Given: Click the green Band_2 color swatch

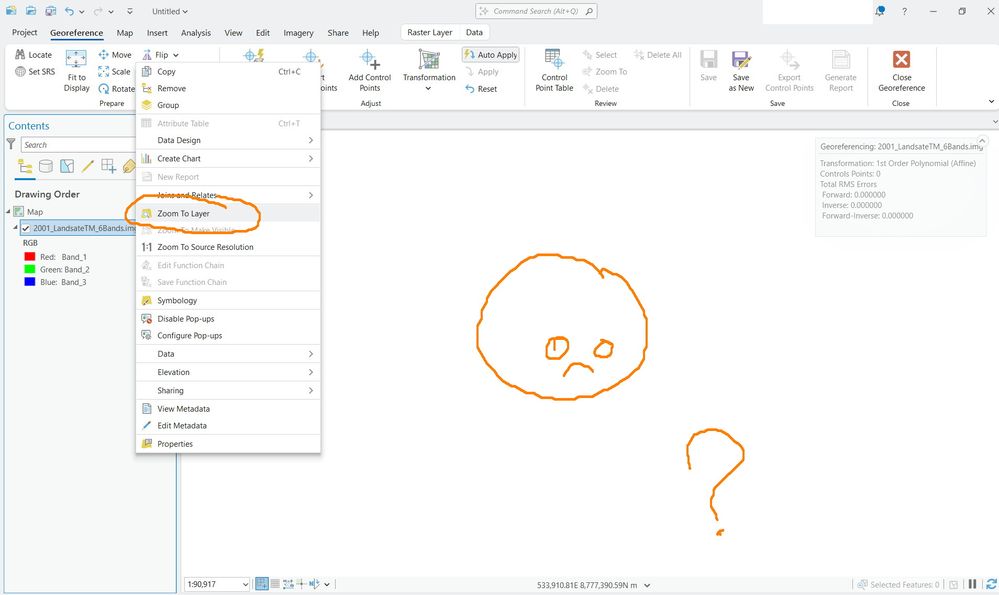Looking at the screenshot, I should tap(29, 269).
